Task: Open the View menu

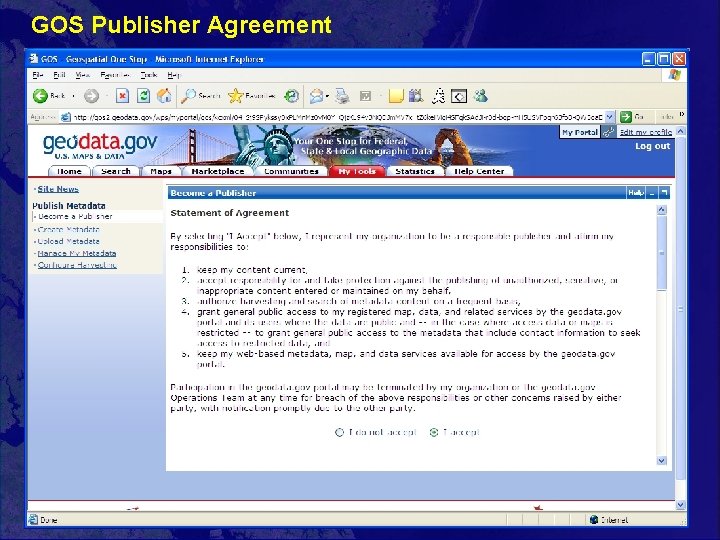Action: tap(83, 74)
